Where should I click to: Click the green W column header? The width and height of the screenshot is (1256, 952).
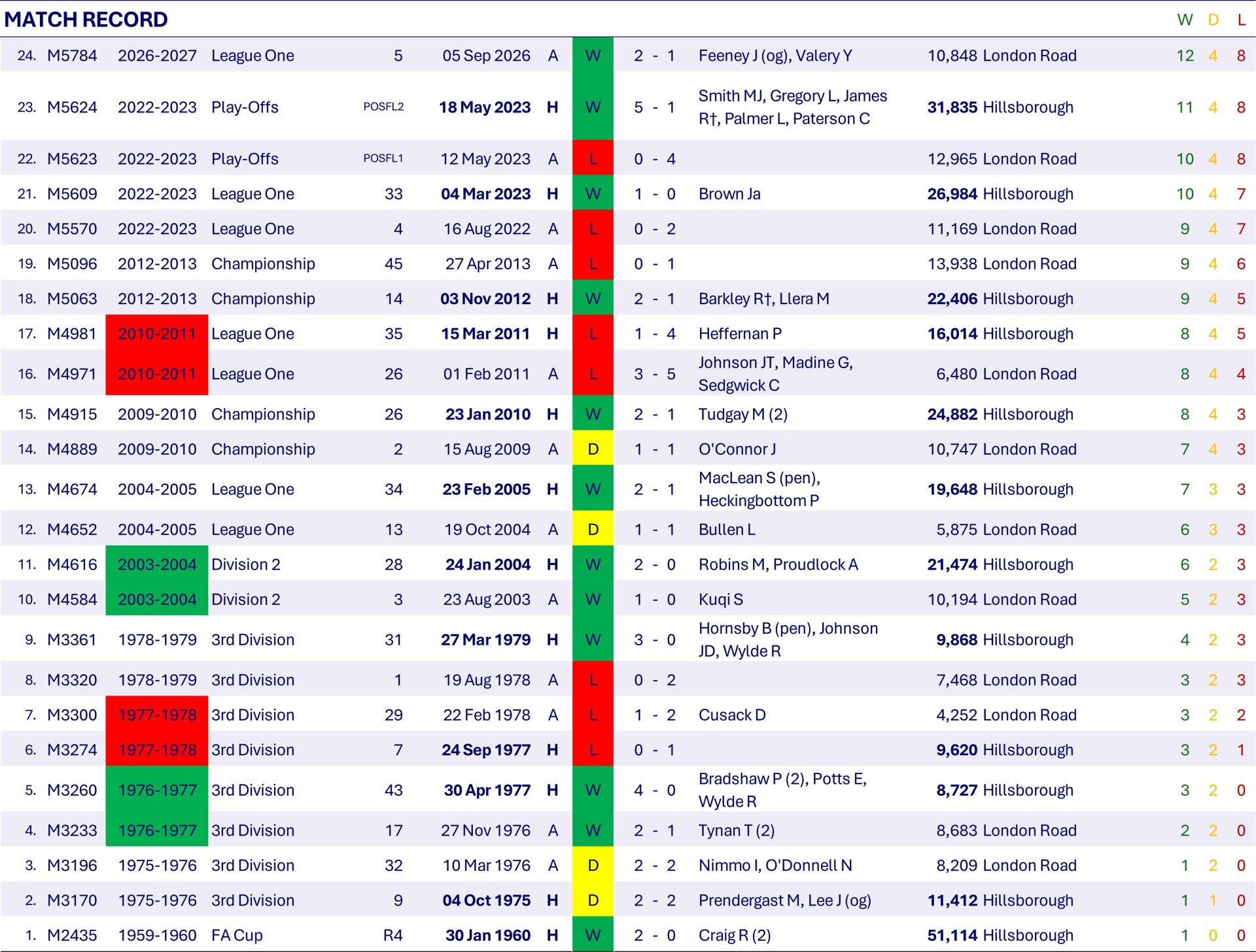pos(1185,20)
